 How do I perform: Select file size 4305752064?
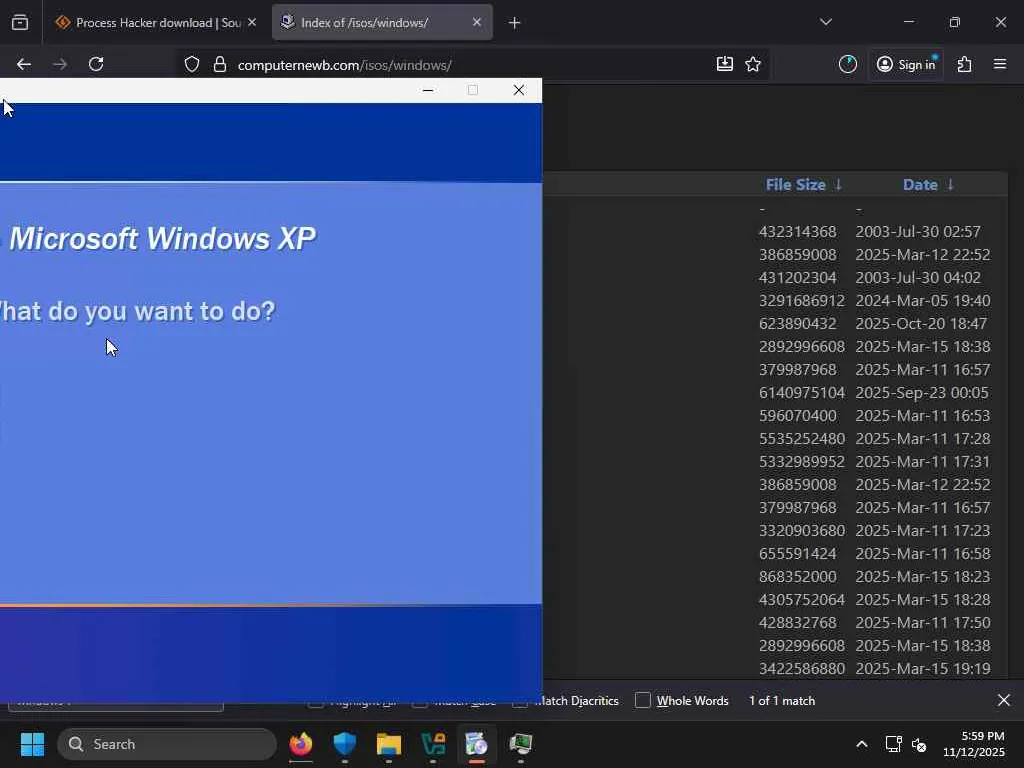801,600
